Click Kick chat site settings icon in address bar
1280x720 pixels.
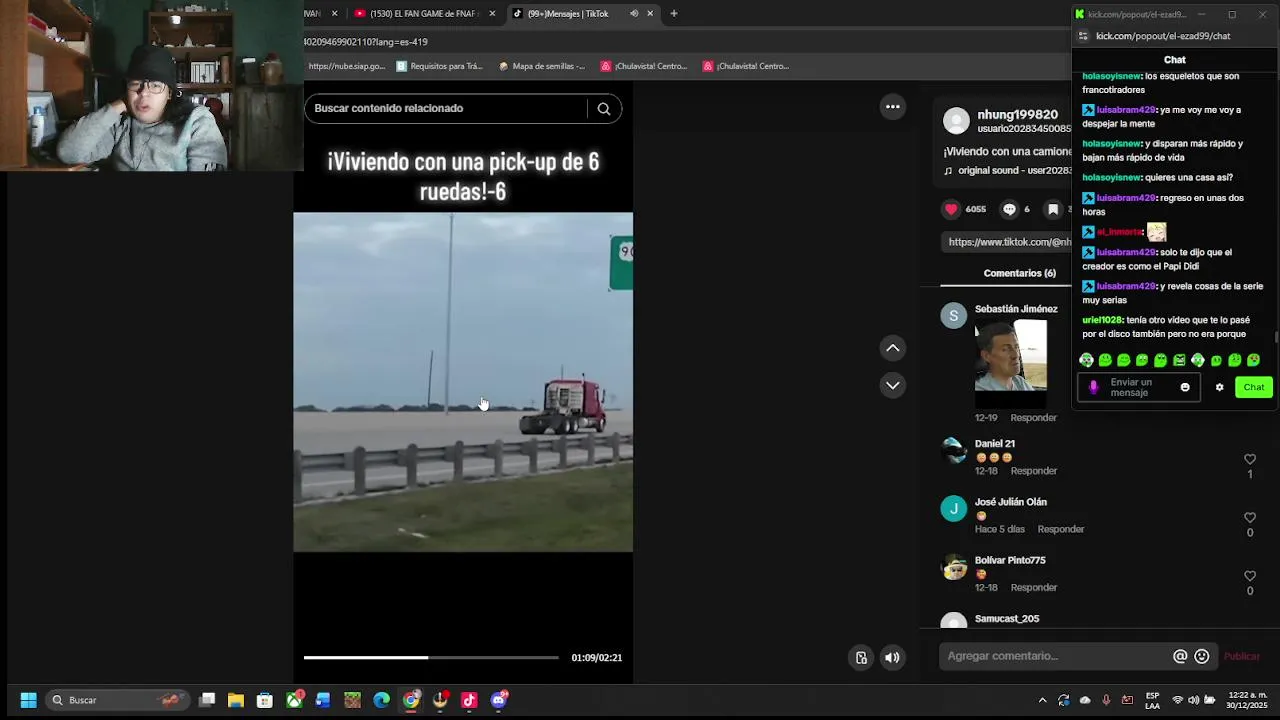[1083, 36]
